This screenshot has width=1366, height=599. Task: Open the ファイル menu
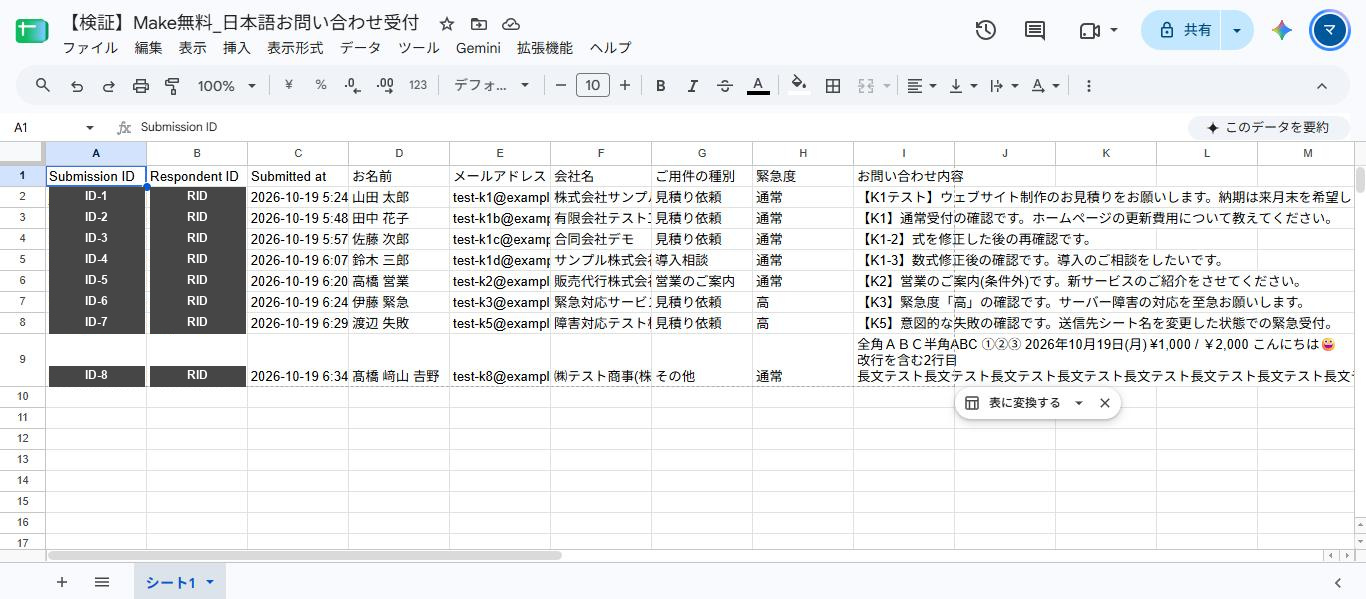click(90, 48)
